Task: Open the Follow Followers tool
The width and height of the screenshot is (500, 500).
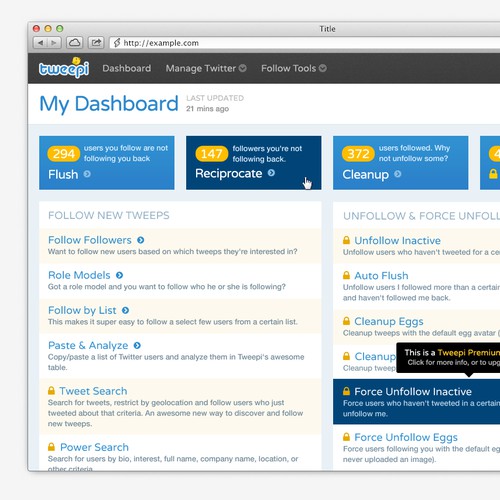Action: click(x=90, y=240)
